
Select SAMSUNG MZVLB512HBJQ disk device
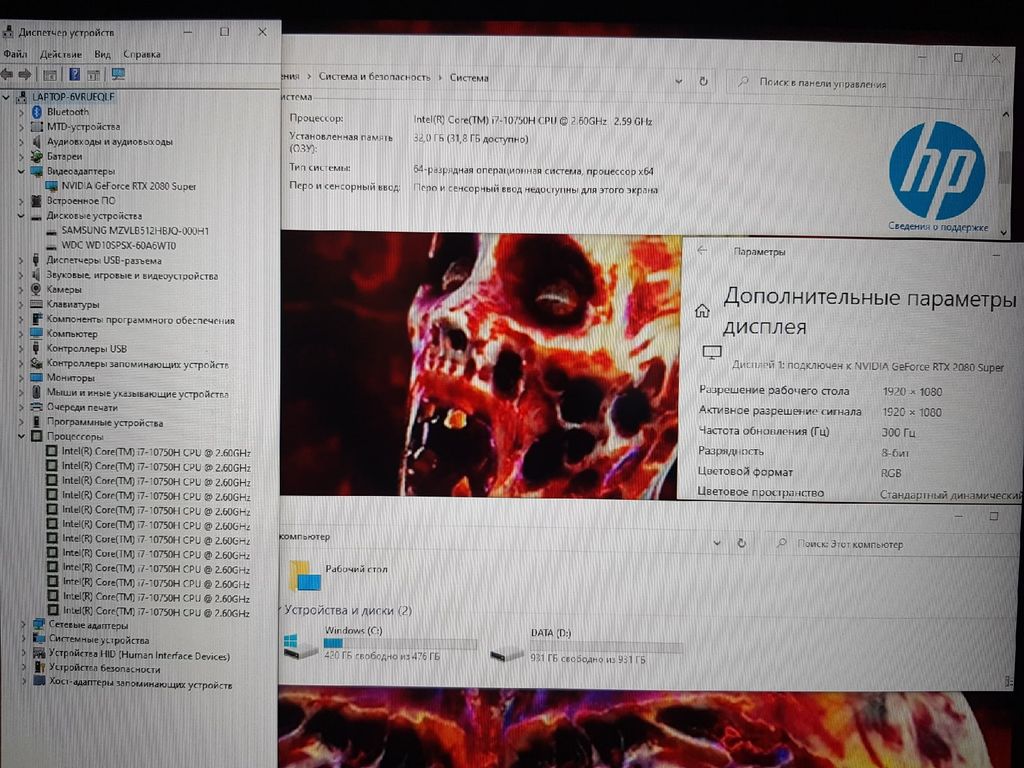click(135, 230)
